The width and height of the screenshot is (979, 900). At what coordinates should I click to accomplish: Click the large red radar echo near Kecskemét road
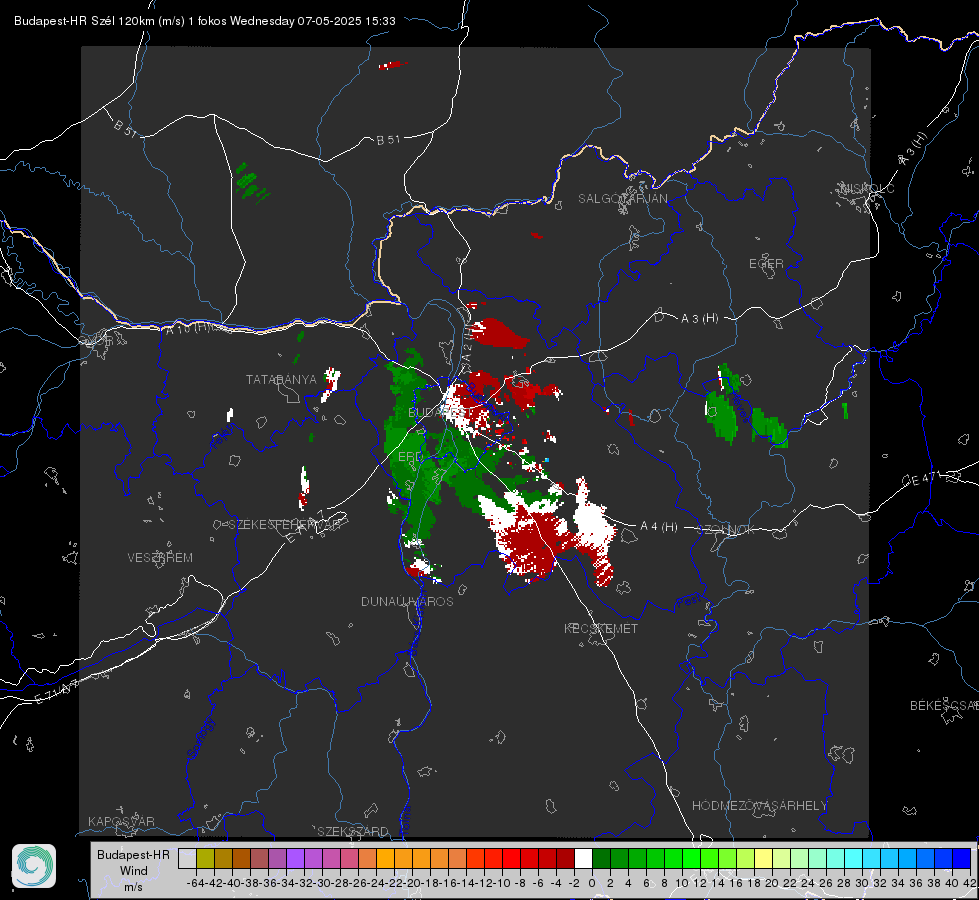[531, 540]
